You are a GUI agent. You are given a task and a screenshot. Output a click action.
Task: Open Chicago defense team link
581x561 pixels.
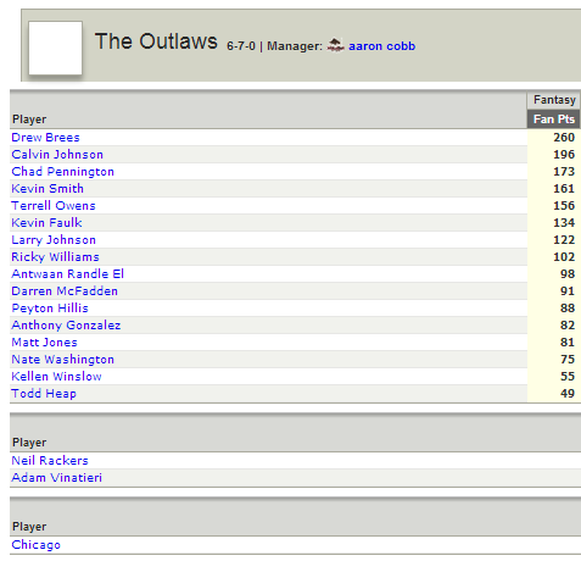[x=36, y=545]
